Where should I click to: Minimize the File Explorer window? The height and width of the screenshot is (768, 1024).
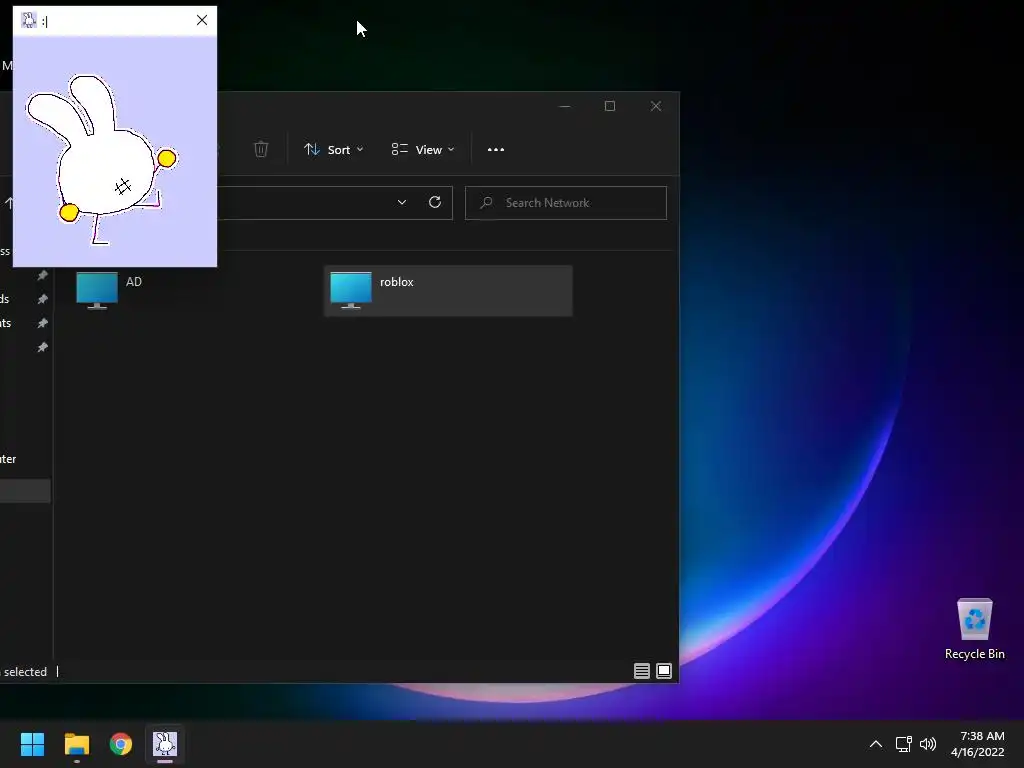click(565, 106)
